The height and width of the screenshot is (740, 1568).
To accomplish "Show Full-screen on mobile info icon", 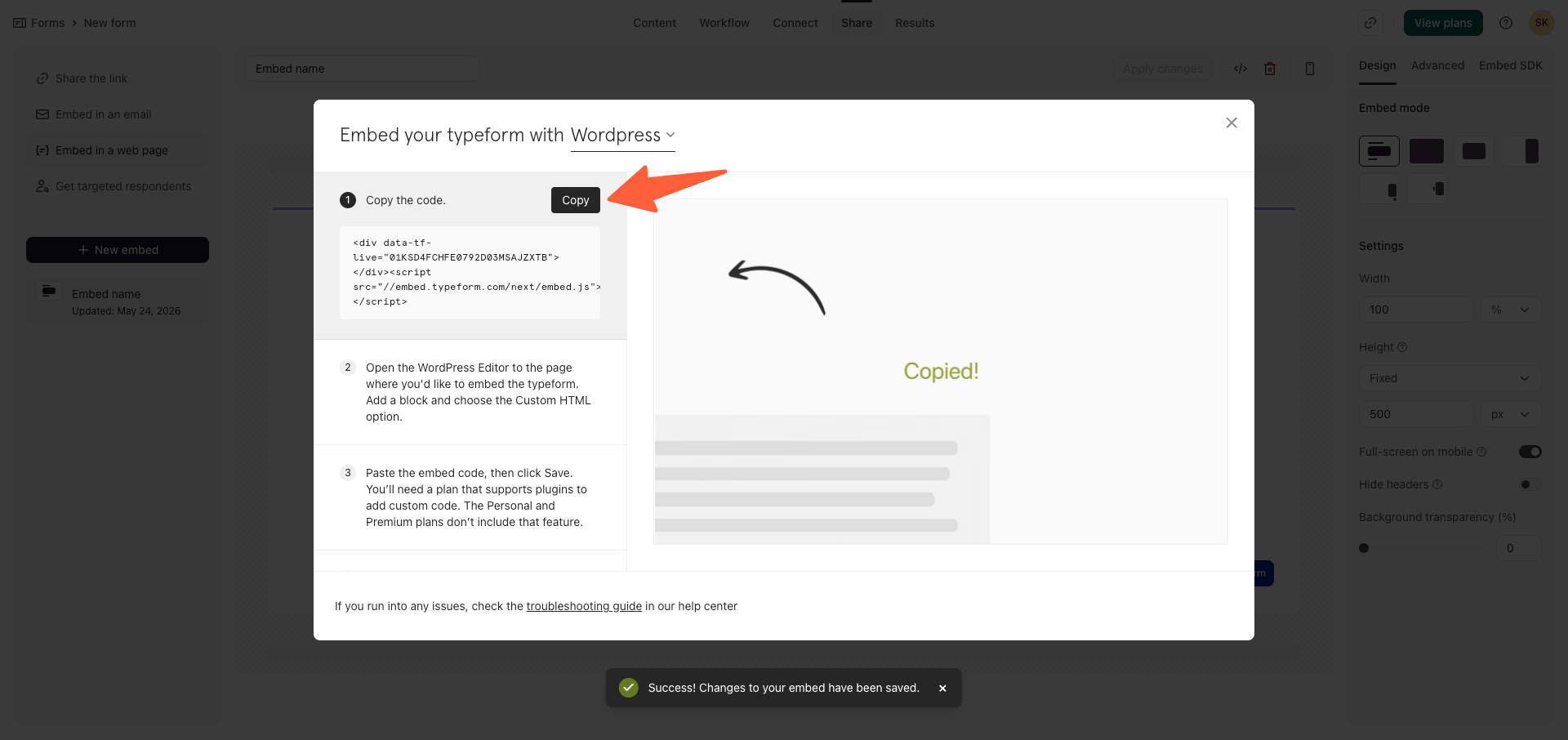I will (1481, 452).
